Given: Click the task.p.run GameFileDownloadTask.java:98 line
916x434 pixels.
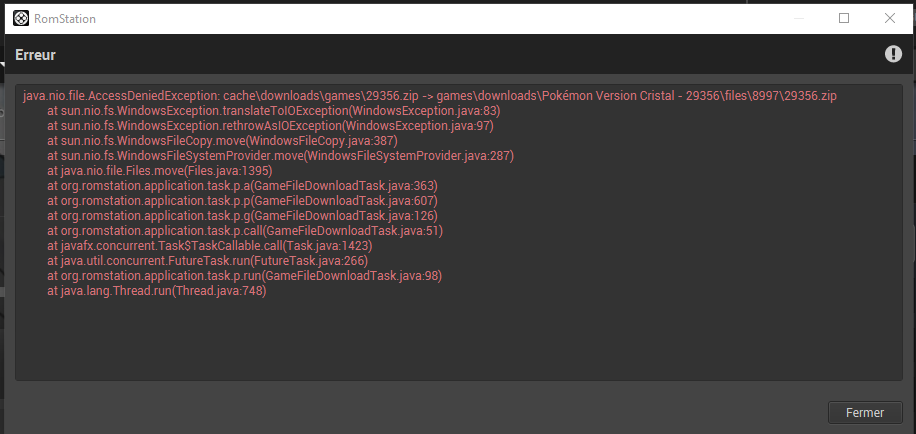Looking at the screenshot, I should [x=245, y=276].
